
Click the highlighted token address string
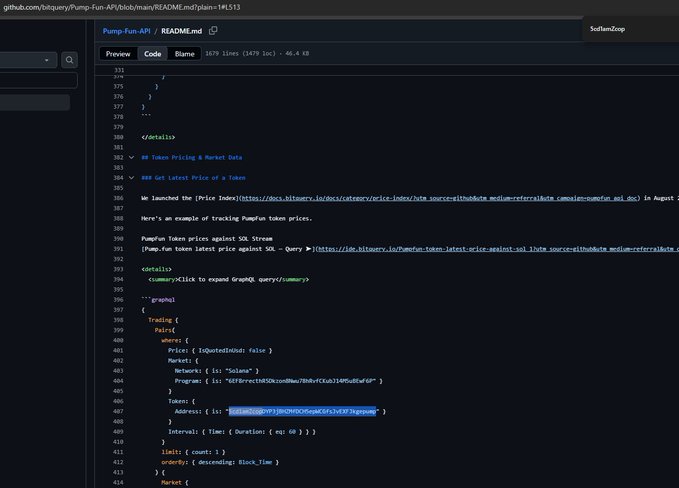click(302, 411)
